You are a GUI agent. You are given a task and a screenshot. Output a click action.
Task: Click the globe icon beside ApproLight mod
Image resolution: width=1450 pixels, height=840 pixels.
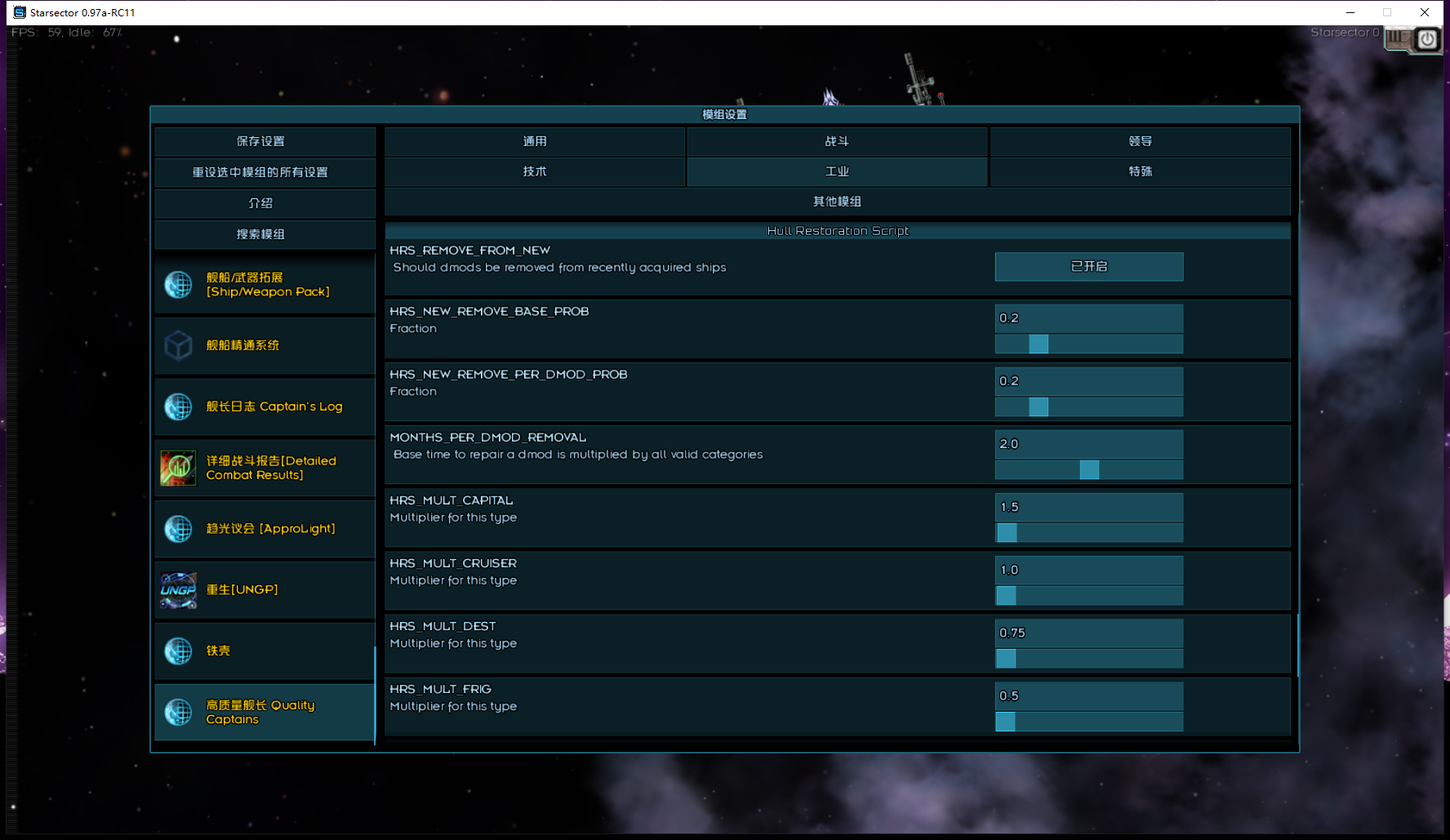pos(178,529)
